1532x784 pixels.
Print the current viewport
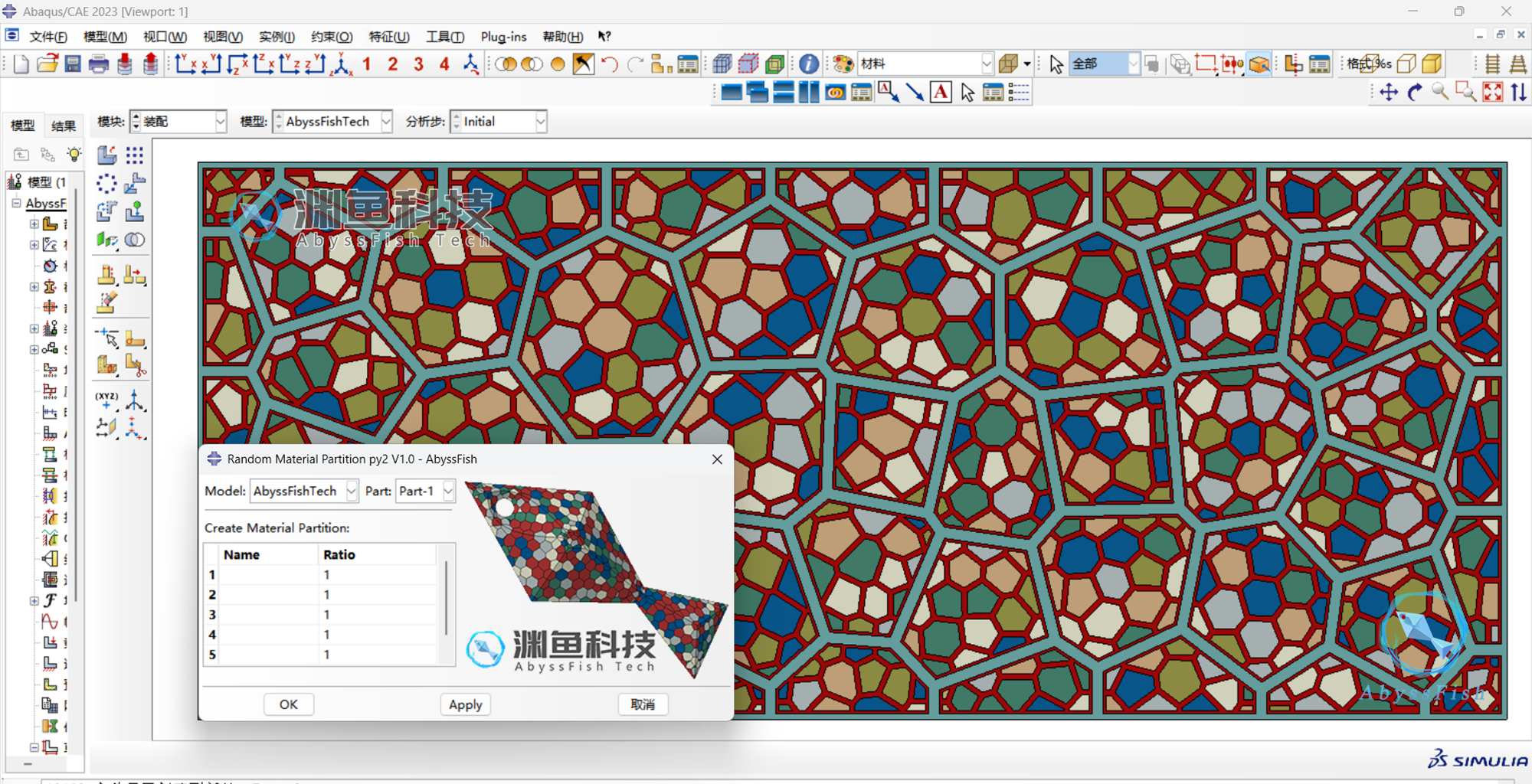point(99,64)
